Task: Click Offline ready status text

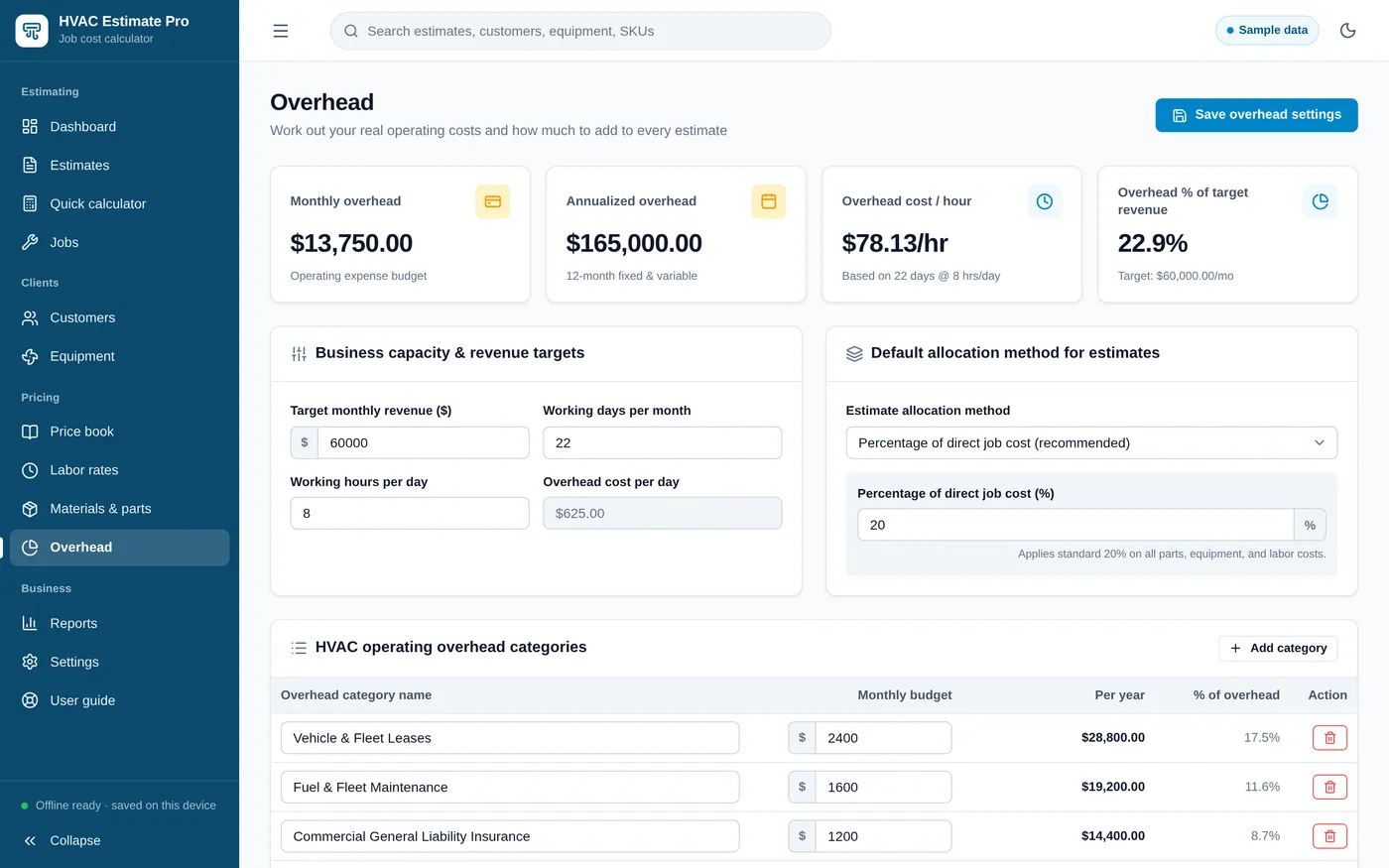Action: (x=126, y=806)
